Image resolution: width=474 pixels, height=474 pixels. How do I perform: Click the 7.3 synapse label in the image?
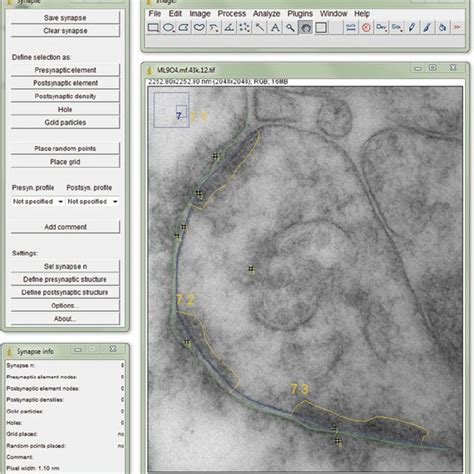tap(300, 389)
